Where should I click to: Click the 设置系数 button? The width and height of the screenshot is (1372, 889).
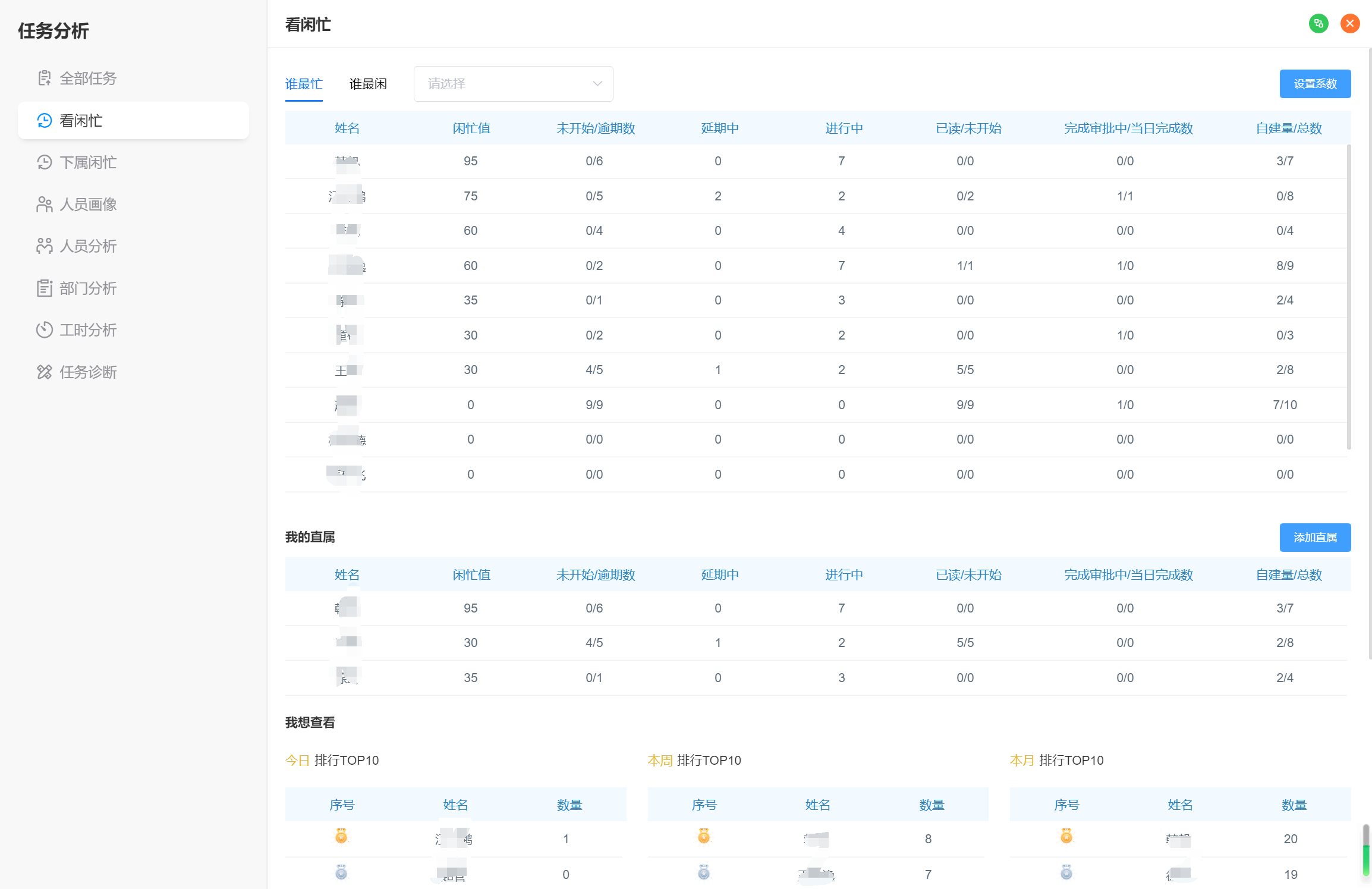point(1316,83)
